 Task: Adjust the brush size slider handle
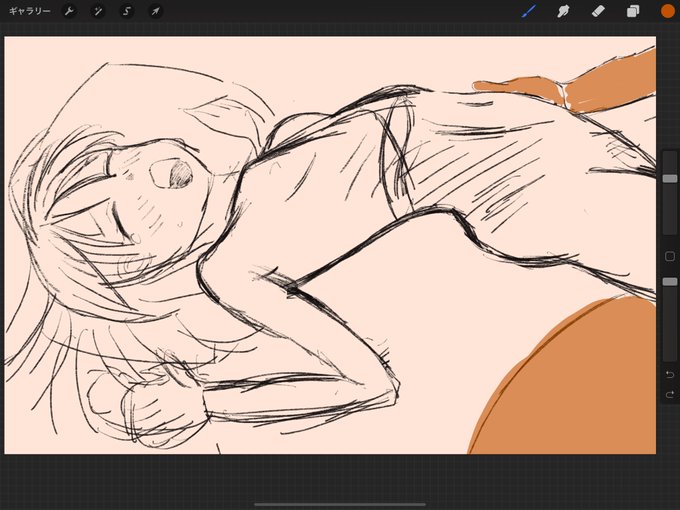point(670,179)
